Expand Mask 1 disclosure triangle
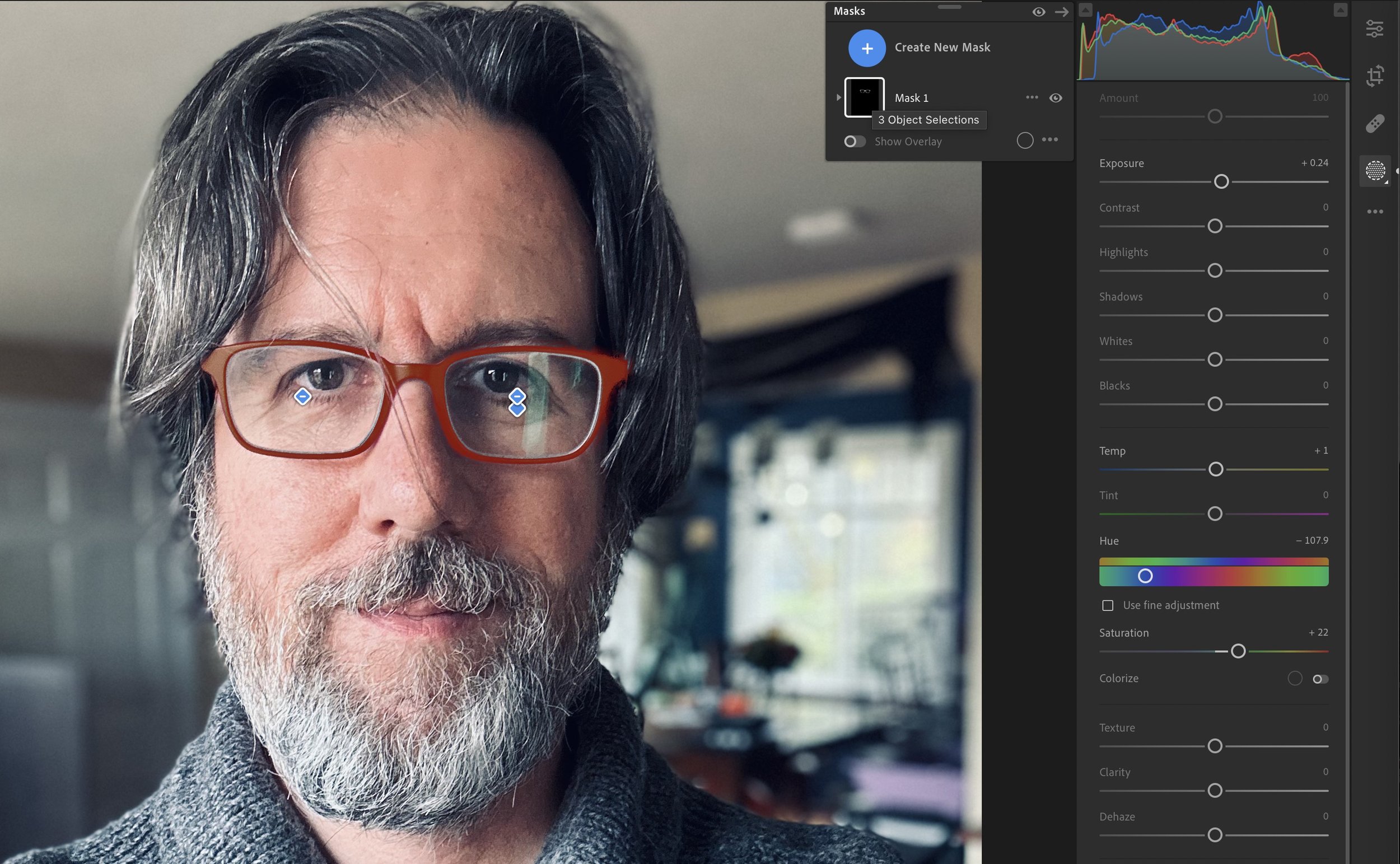This screenshot has height=864, width=1400. click(x=838, y=97)
